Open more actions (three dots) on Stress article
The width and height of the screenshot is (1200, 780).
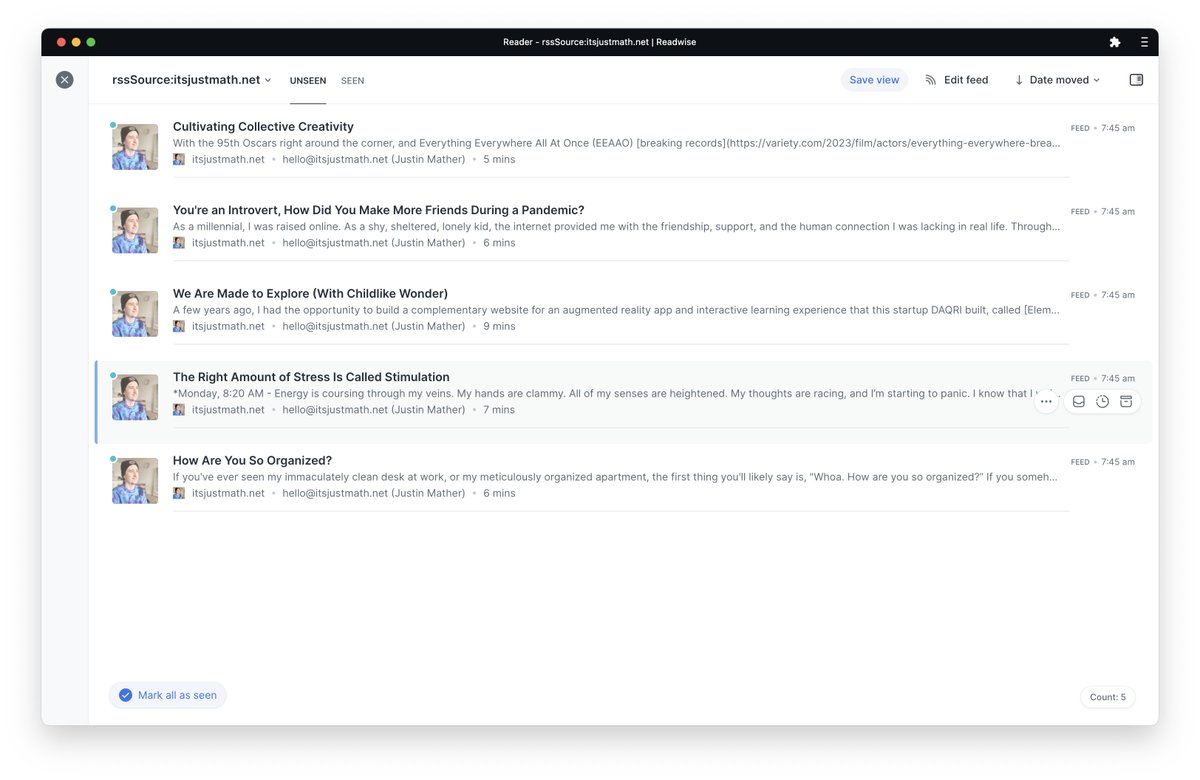[x=1046, y=401]
